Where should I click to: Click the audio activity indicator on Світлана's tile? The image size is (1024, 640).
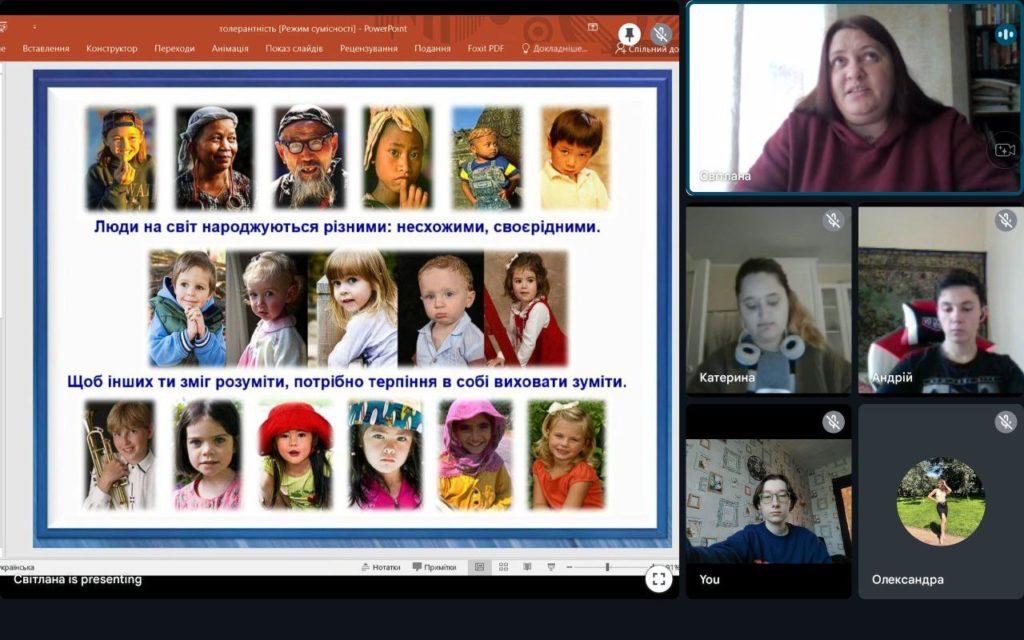pos(1005,34)
